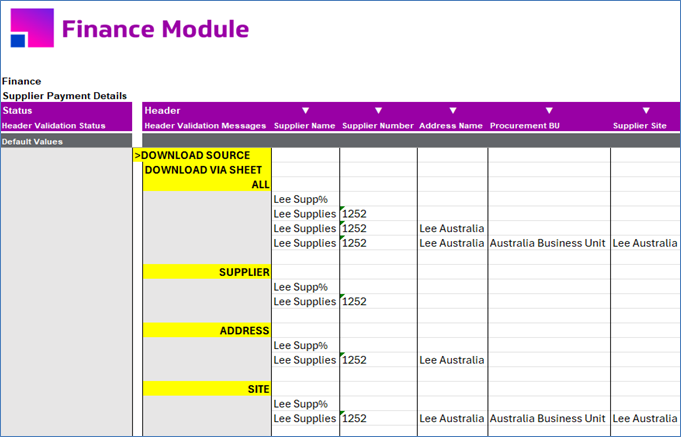Click the yellow ALL section label
Image resolution: width=681 pixels, height=437 pixels.
pyautogui.click(x=207, y=184)
